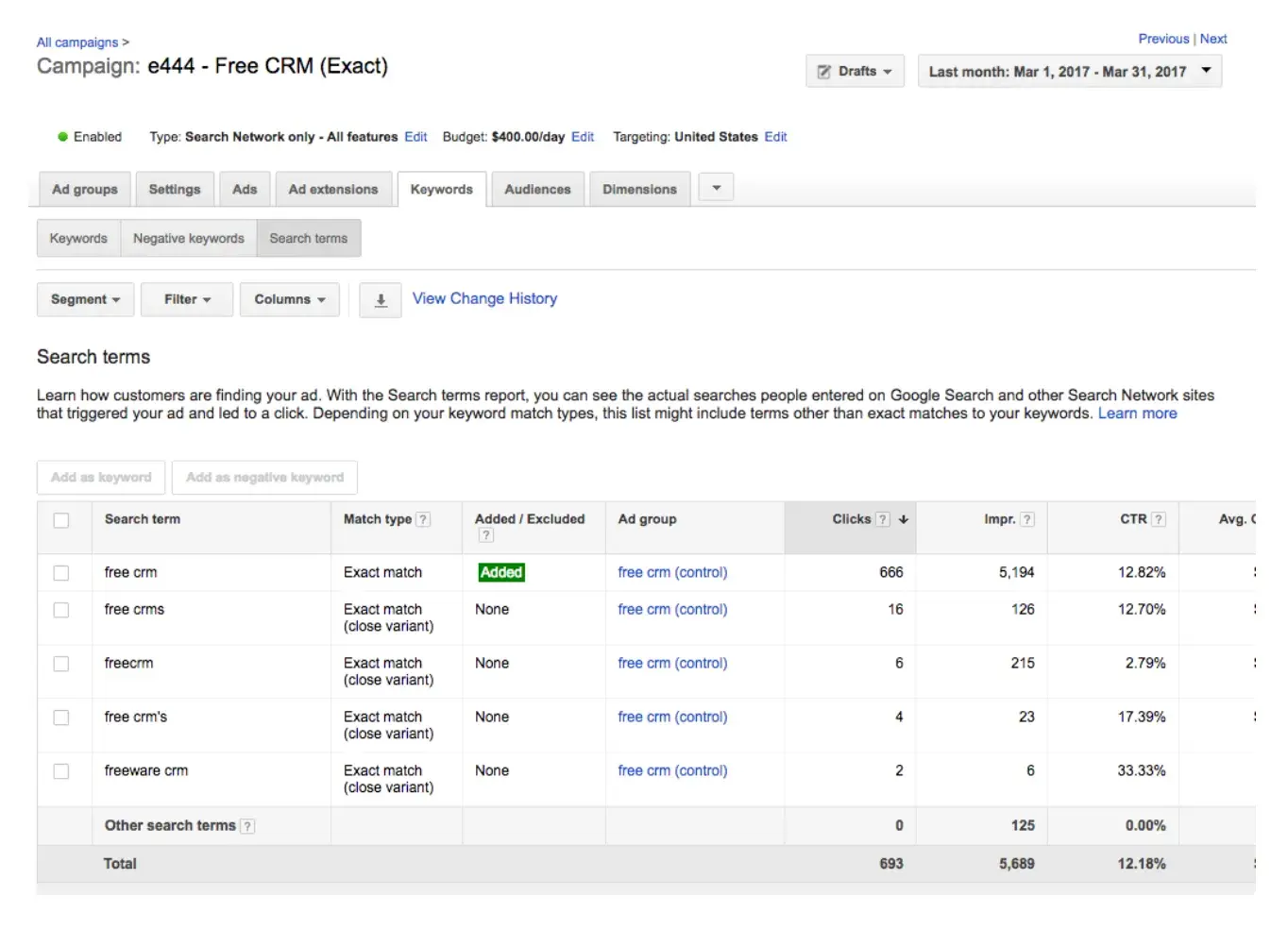This screenshot has height=929, width=1288.
Task: Click the Clicks column sort arrow
Action: click(x=903, y=519)
